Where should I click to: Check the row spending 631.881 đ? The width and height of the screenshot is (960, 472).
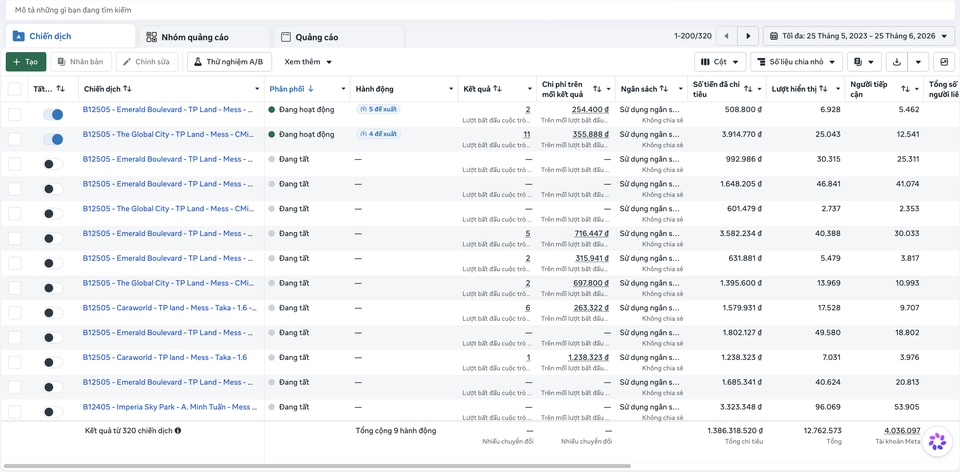(x=14, y=263)
